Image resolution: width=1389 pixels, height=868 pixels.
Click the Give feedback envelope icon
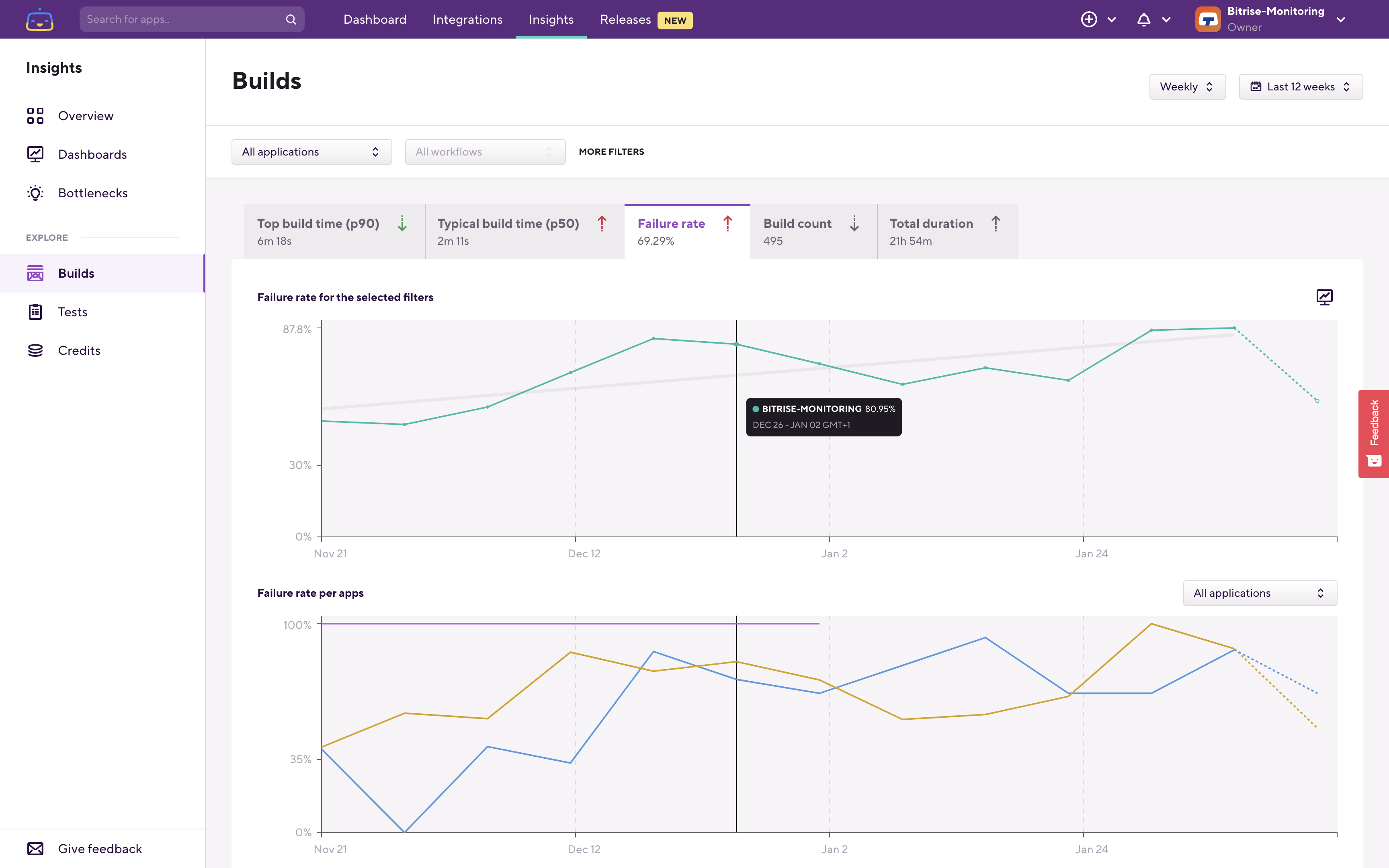tap(36, 848)
